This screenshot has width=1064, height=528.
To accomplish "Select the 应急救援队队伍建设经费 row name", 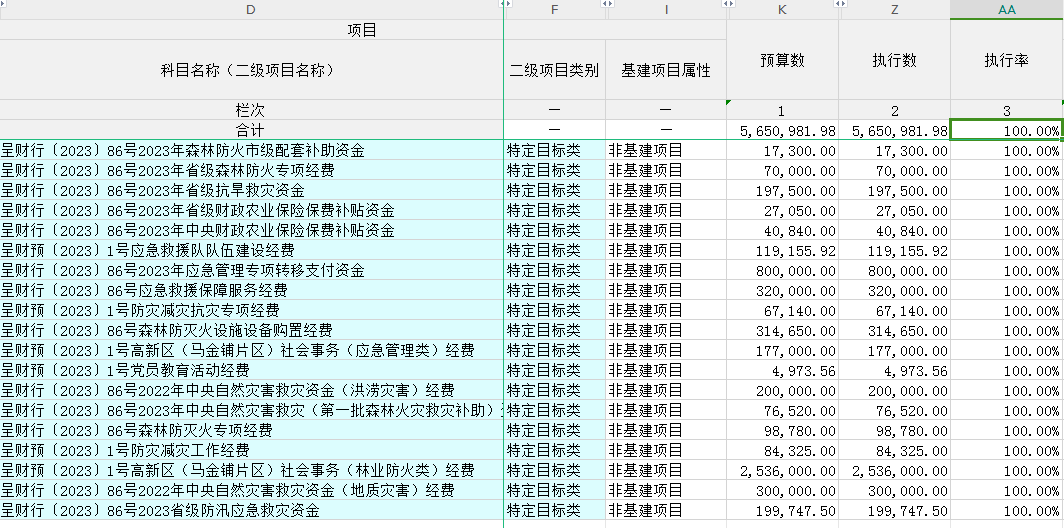I will point(251,250).
